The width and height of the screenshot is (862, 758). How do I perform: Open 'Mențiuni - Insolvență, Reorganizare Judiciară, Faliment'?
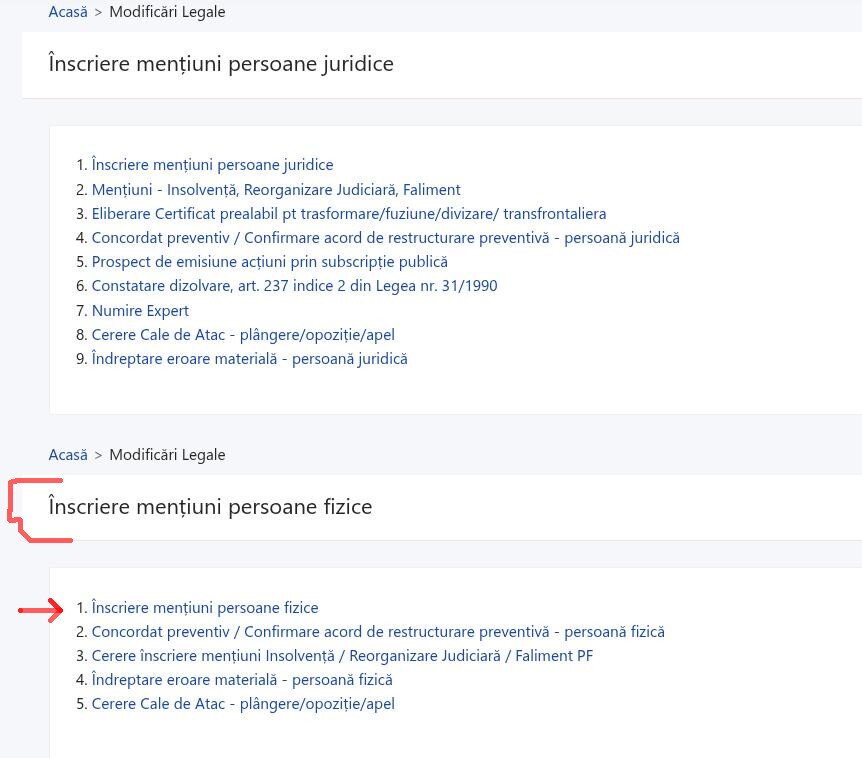(x=275, y=189)
